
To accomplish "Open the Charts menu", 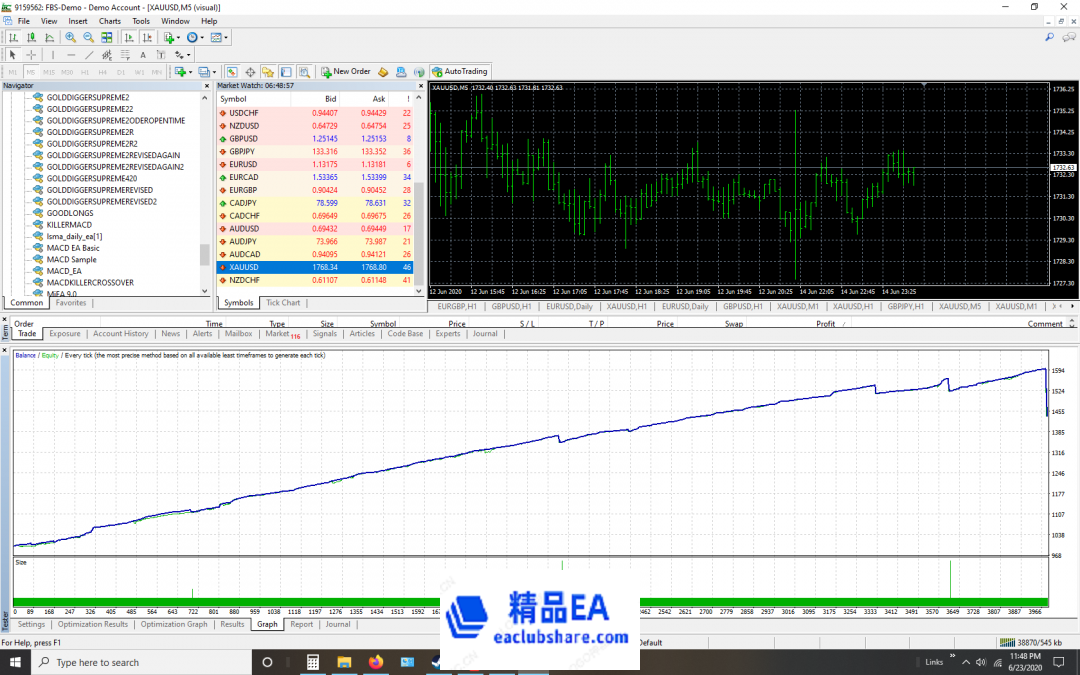I will (x=109, y=20).
